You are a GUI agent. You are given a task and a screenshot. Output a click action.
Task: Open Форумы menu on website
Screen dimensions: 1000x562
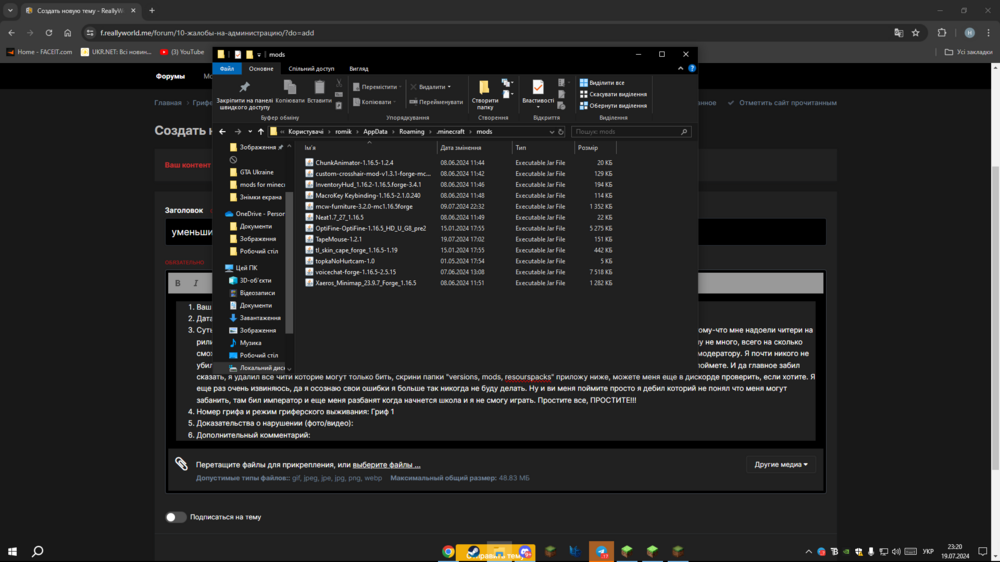point(170,76)
